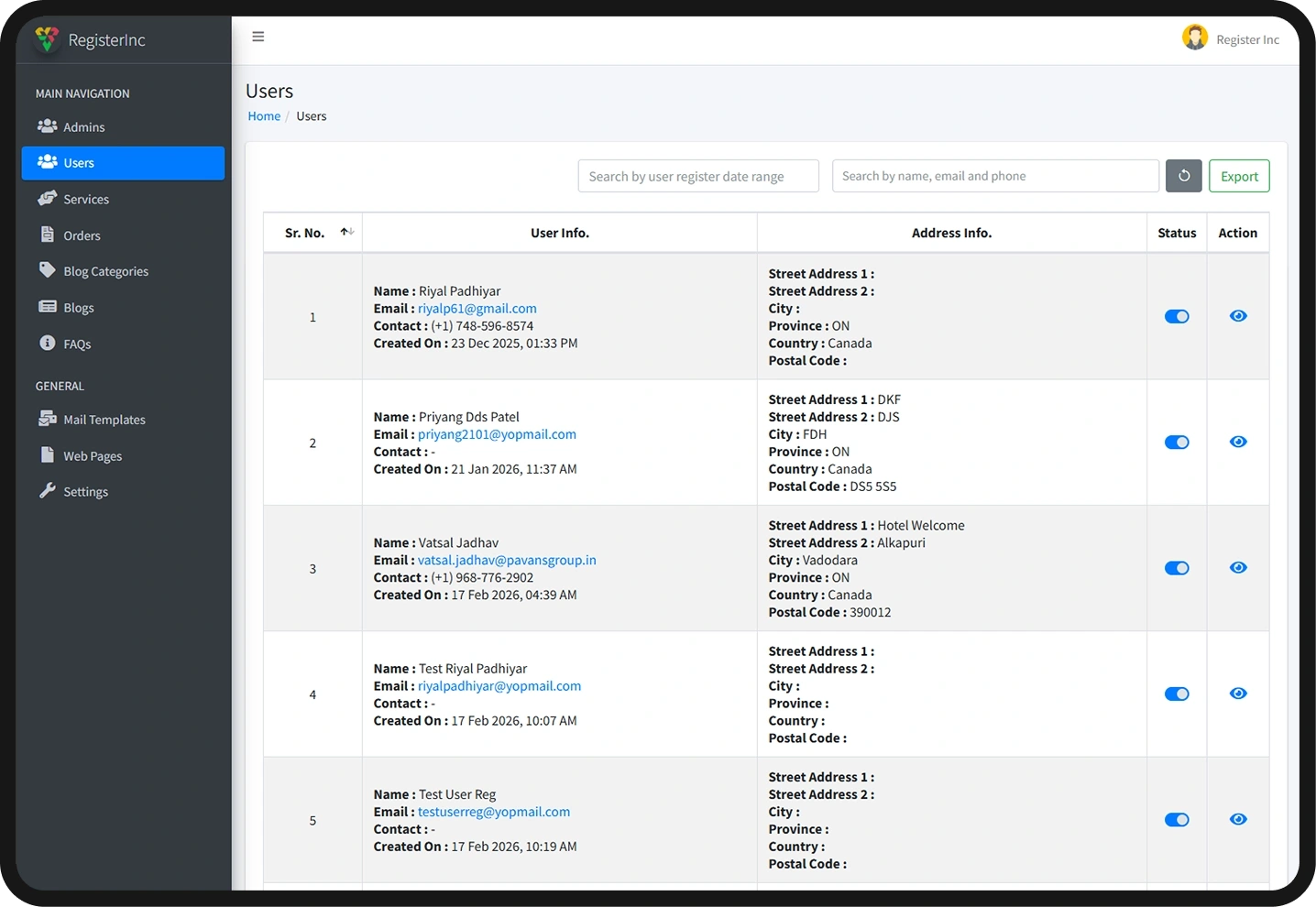The width and height of the screenshot is (1316, 907).
Task: Toggle status switch for Priyang Dds Patel
Action: tap(1177, 443)
